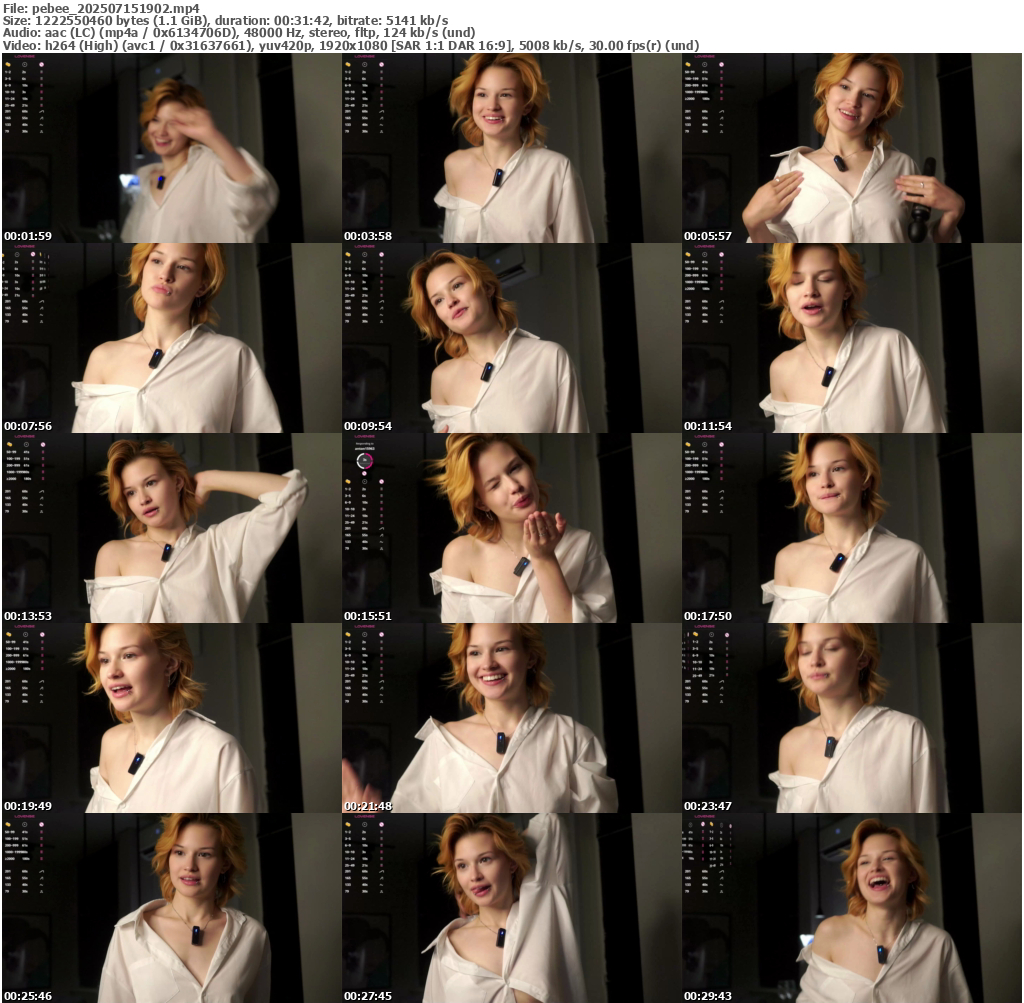Open the thumbnail at 00:11:54
The width and height of the screenshot is (1024, 1003).
[852, 338]
